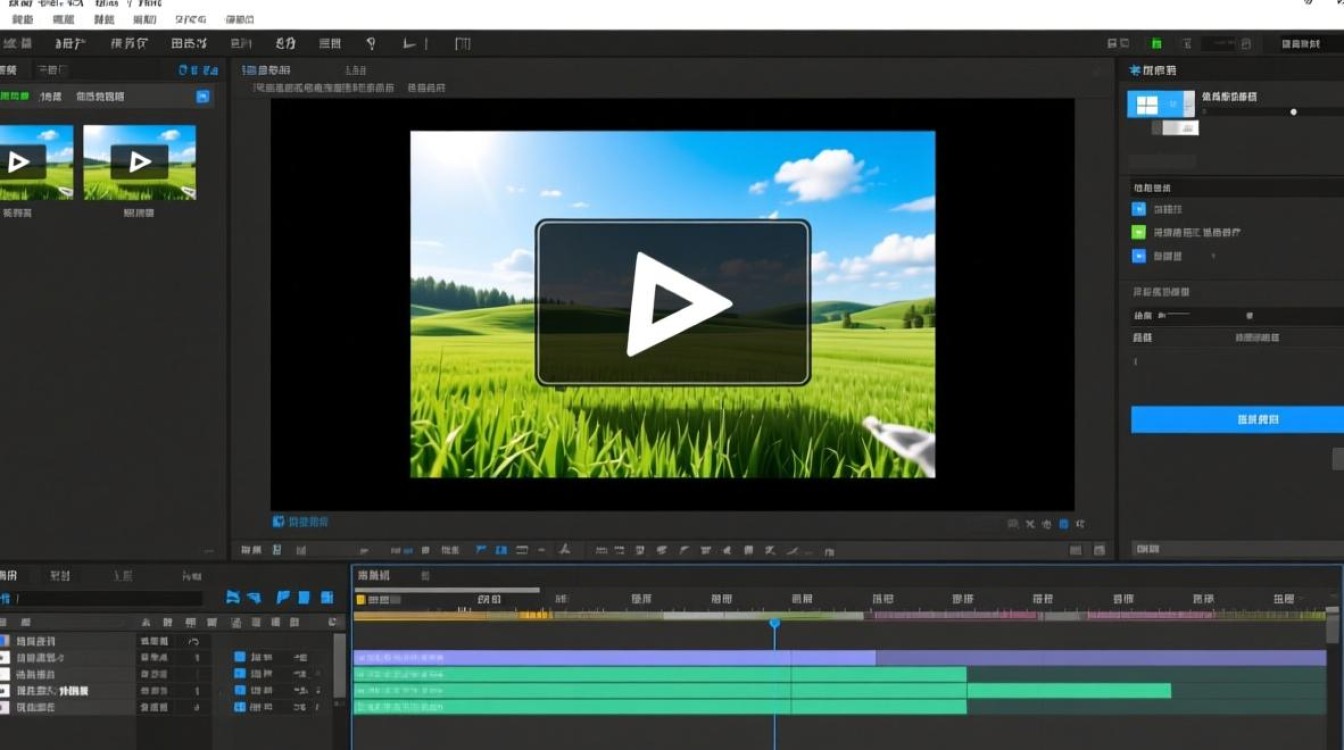The height and width of the screenshot is (750, 1344).
Task: Expand the small dropdown arrow beside third checkbox
Action: [1214, 257]
